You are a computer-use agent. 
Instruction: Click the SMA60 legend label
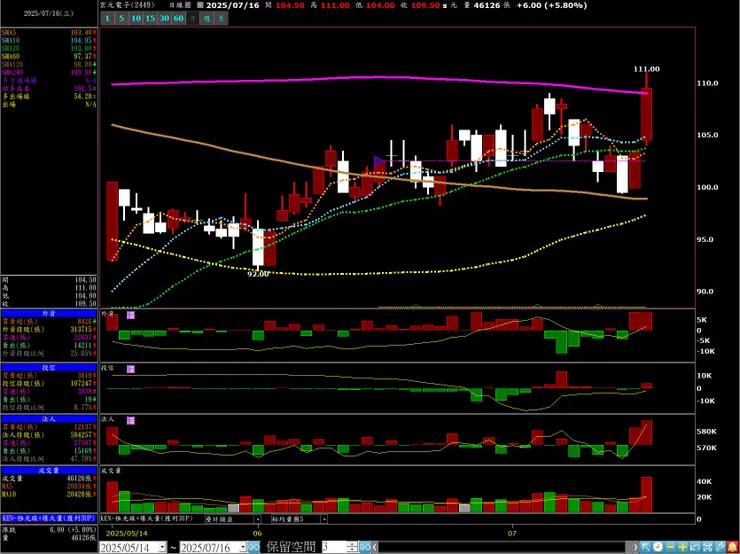tap(10, 56)
